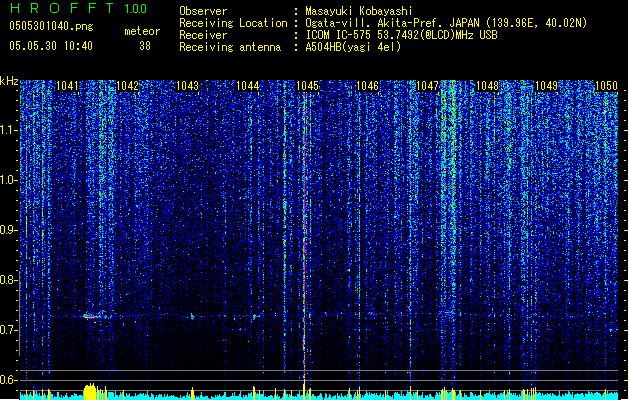Click the HROFFT title text
Viewport: 629px width, 400px height.
click(62, 8)
